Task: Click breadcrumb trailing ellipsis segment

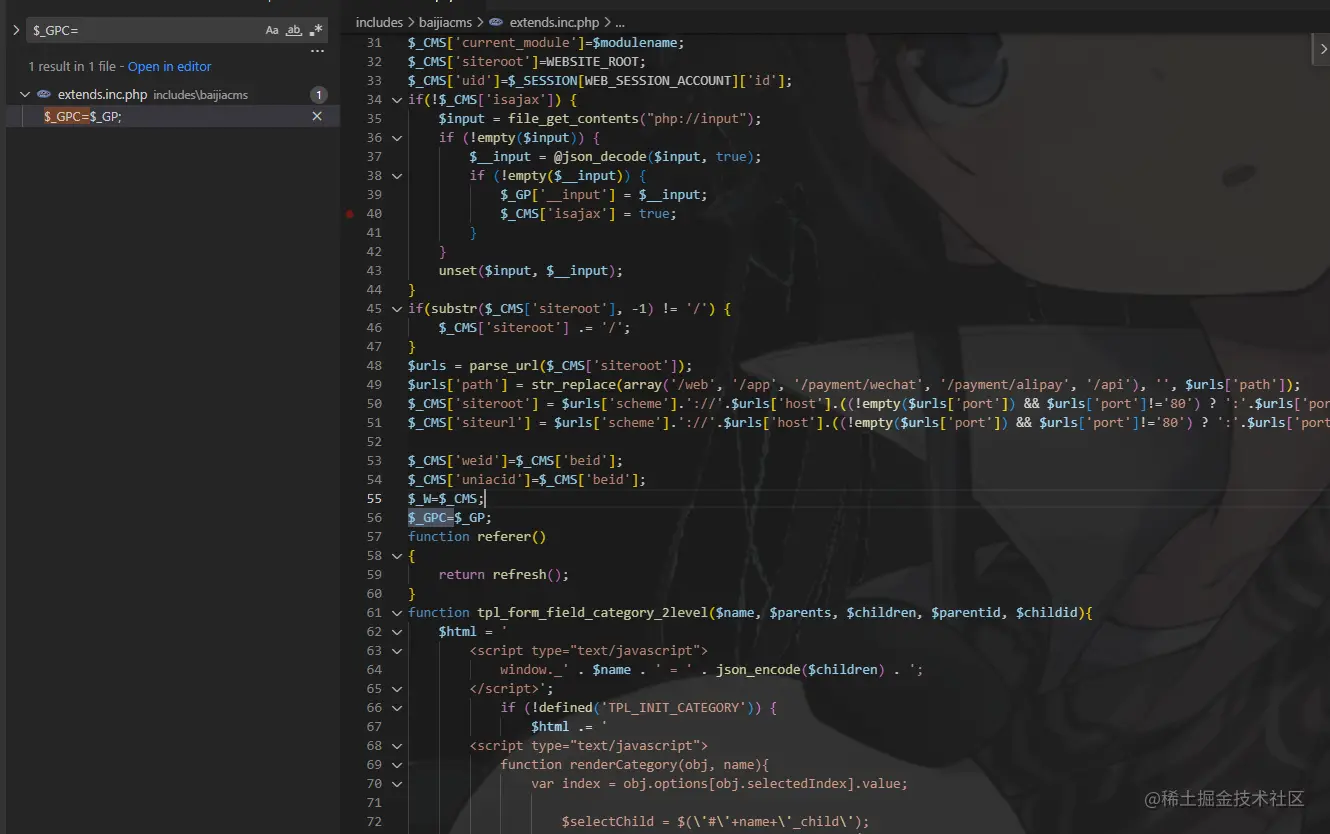Action: pos(620,22)
